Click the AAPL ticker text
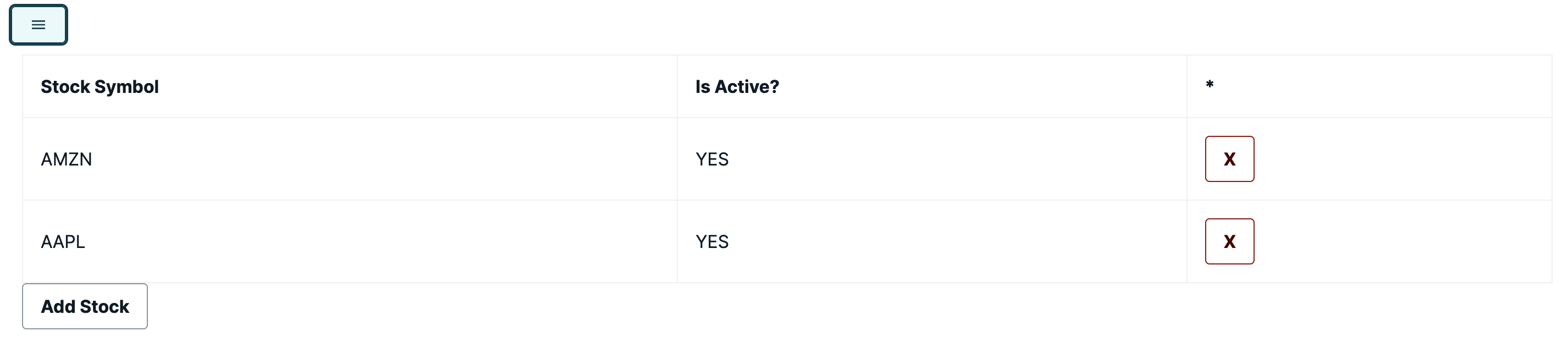This screenshot has height=342, width=1568. [x=63, y=241]
